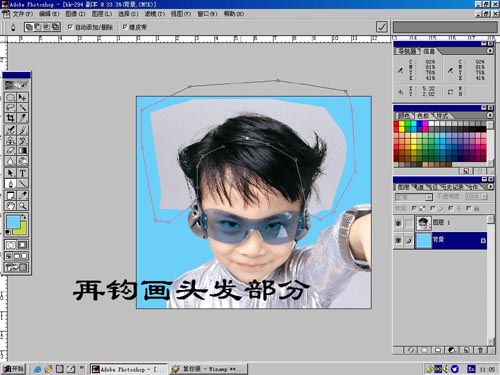Screen dimensions: 500x375
Task: Toggle lock transparent pixels checkbox
Action: (414, 208)
